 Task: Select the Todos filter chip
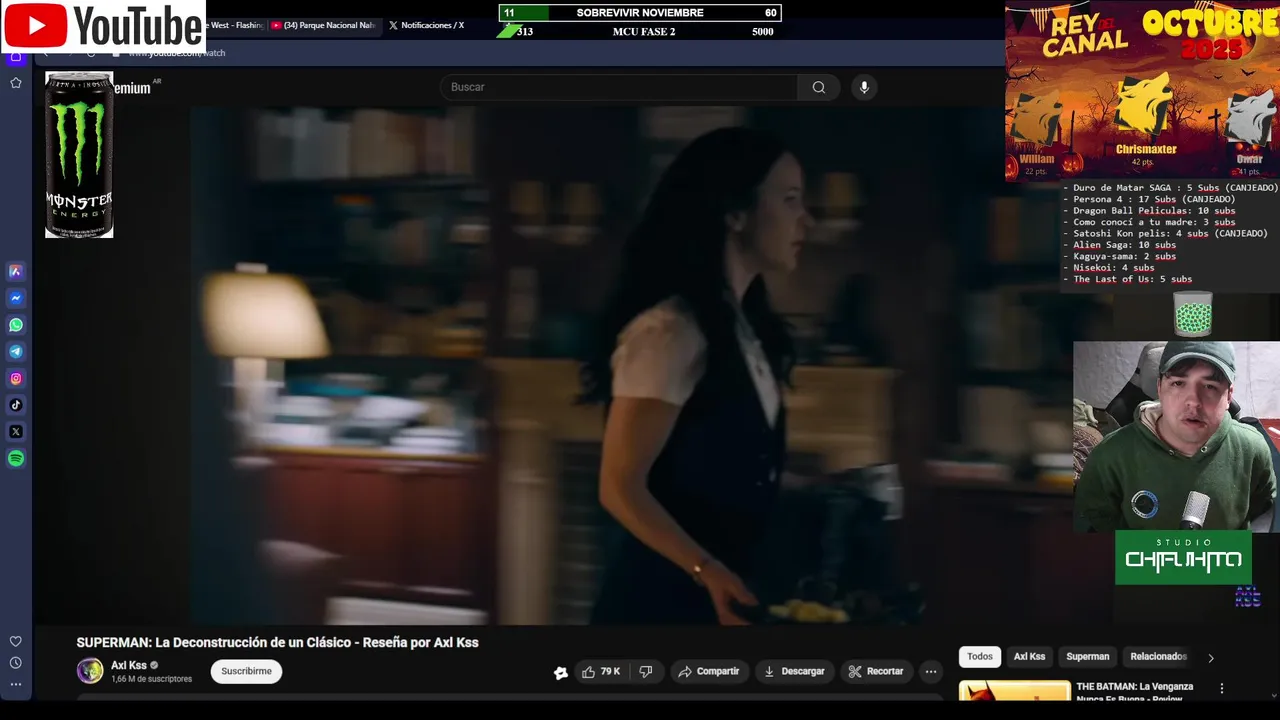point(980,656)
